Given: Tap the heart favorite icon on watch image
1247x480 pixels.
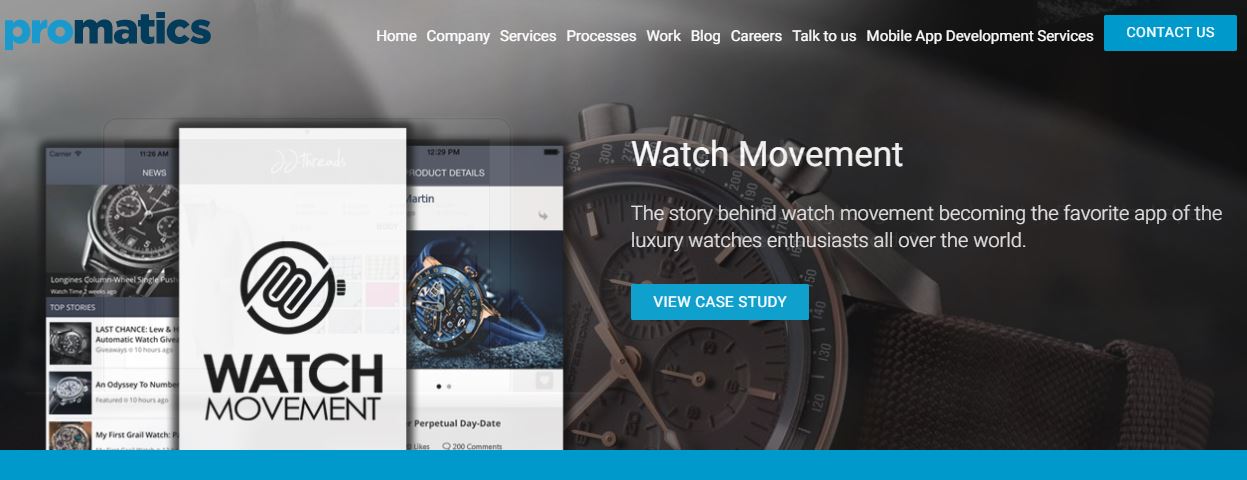Looking at the screenshot, I should 544,380.
